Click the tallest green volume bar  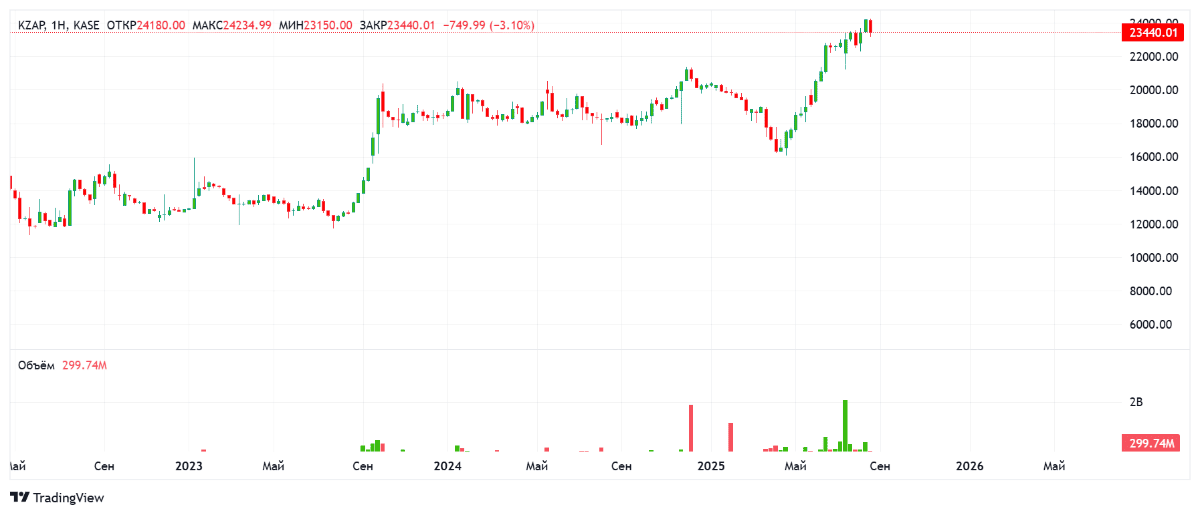(x=845, y=426)
